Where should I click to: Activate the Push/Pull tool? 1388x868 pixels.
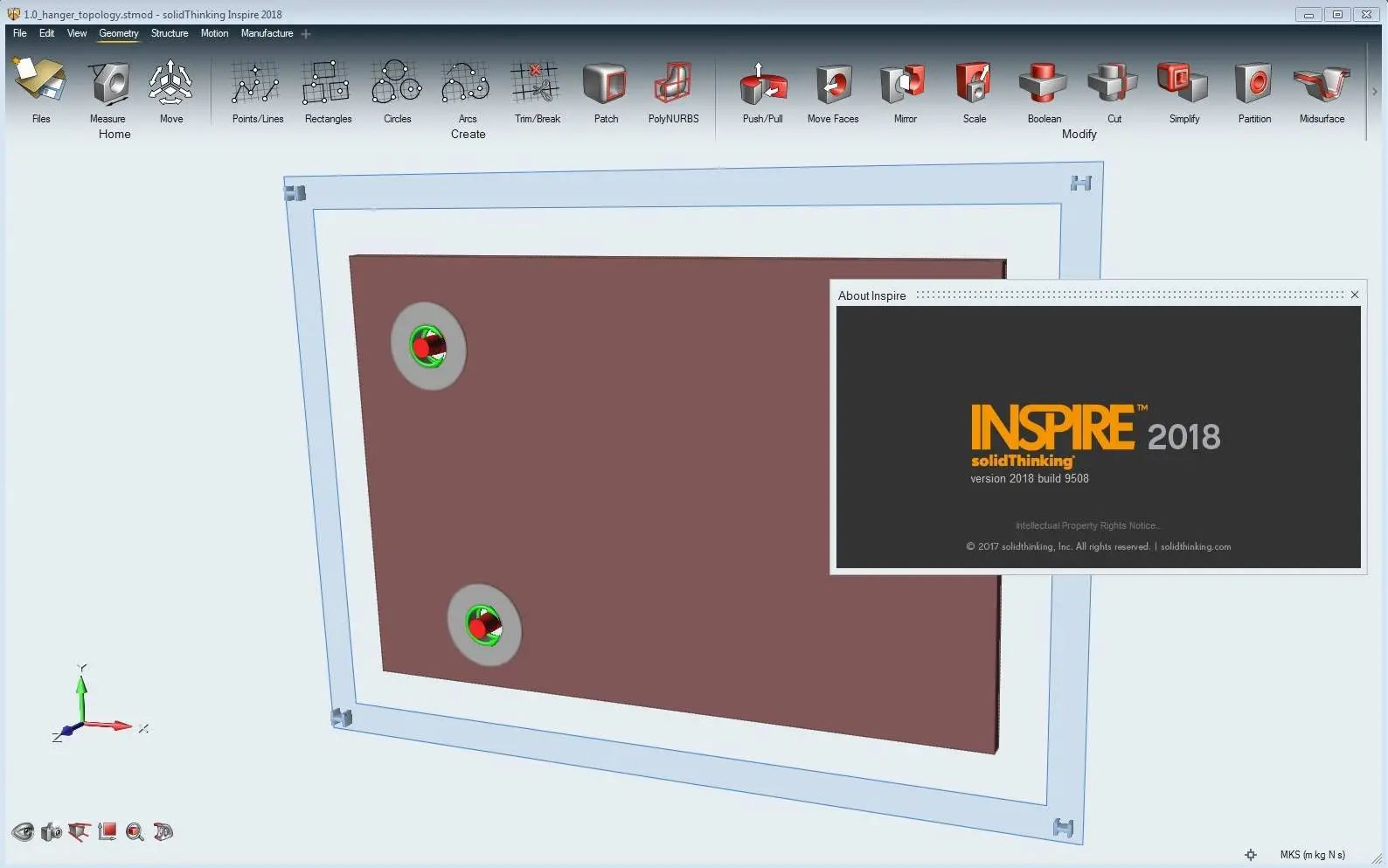click(x=762, y=84)
